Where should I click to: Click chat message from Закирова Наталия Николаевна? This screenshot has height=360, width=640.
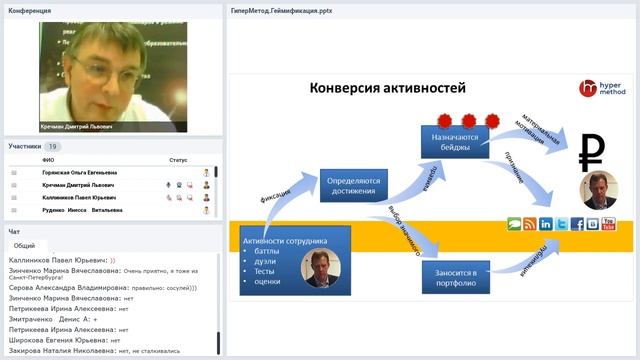pos(94,351)
